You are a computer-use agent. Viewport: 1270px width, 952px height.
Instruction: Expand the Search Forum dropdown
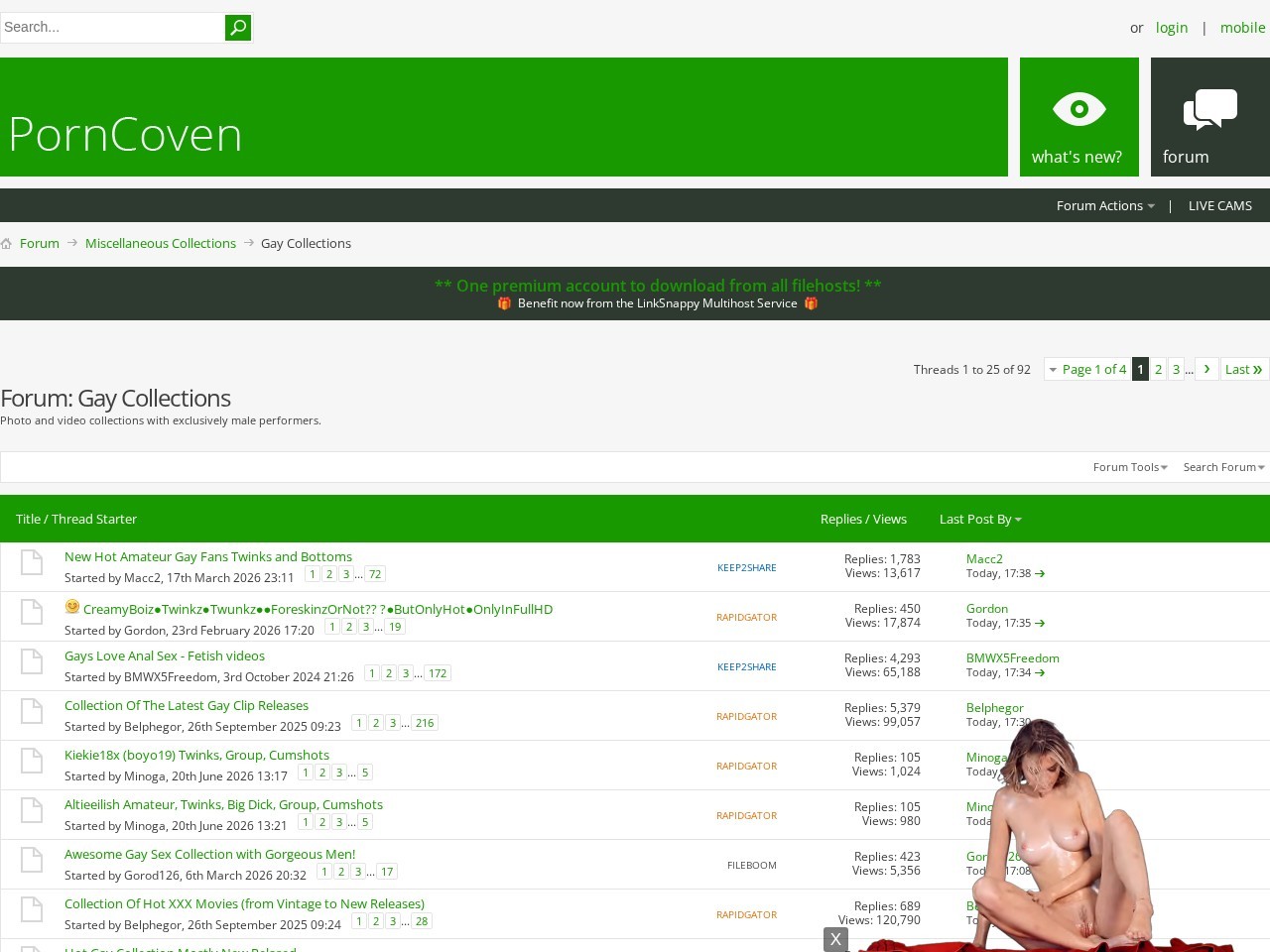pyautogui.click(x=1223, y=467)
